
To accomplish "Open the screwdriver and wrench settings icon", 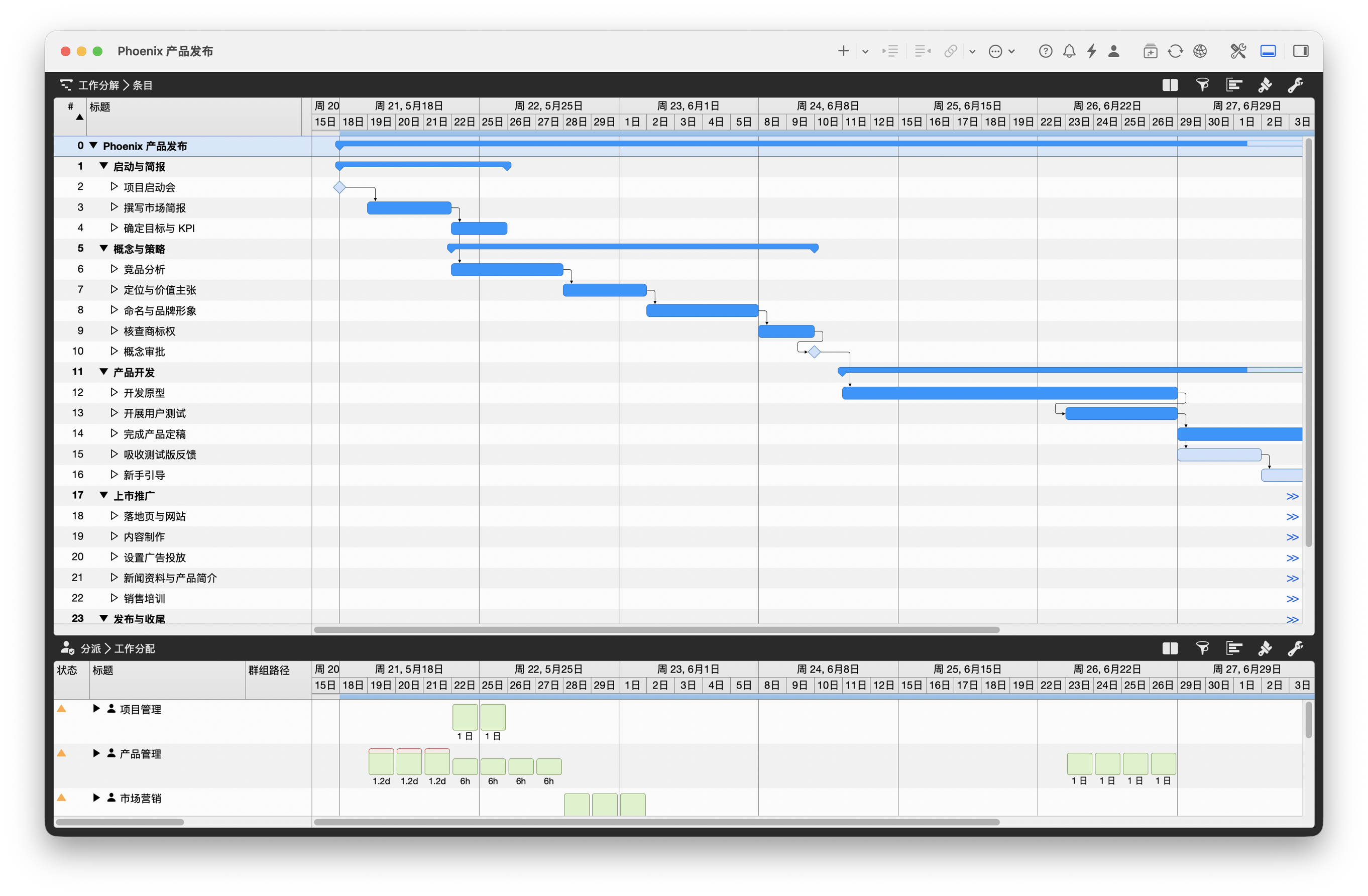I will point(1238,51).
